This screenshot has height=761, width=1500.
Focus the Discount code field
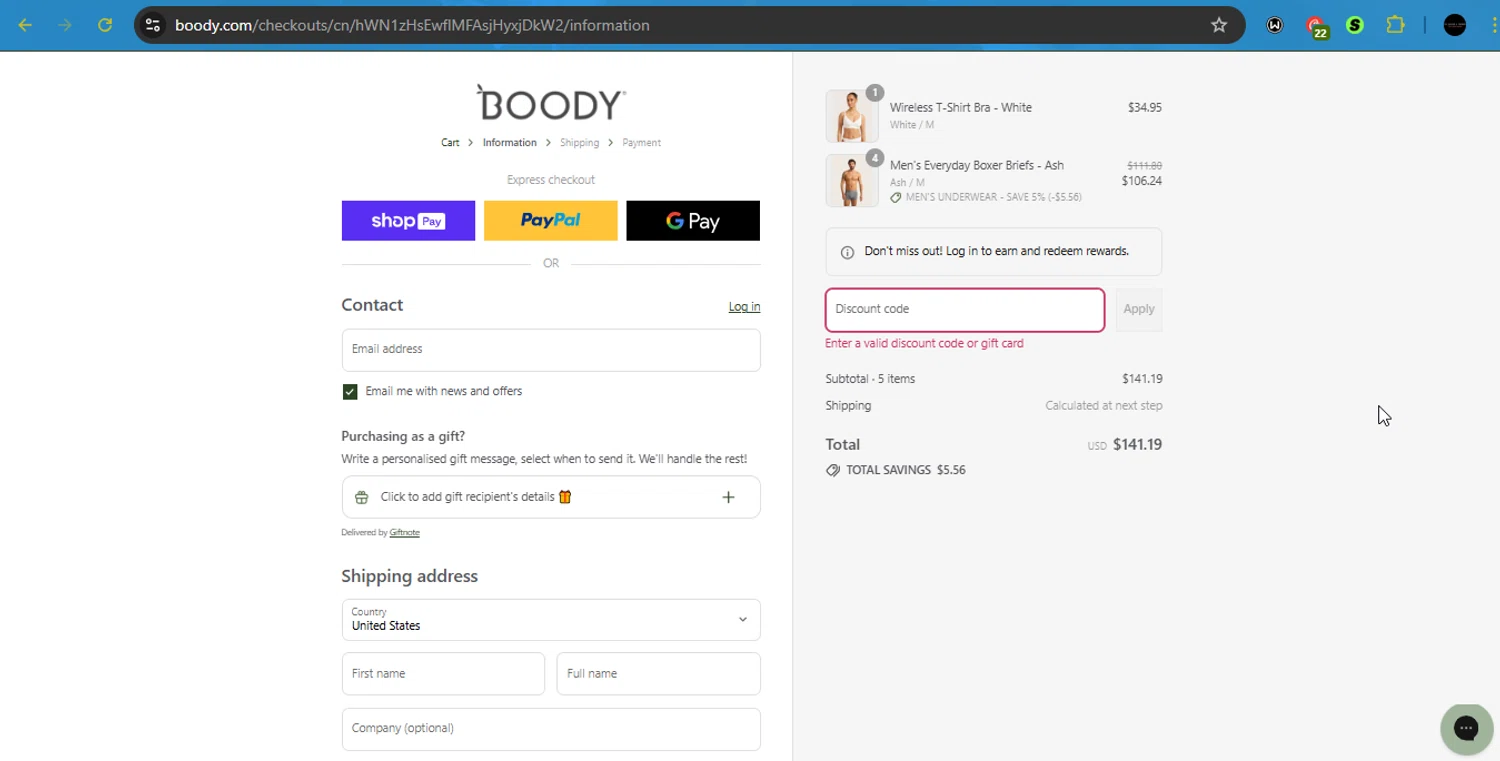(x=965, y=310)
